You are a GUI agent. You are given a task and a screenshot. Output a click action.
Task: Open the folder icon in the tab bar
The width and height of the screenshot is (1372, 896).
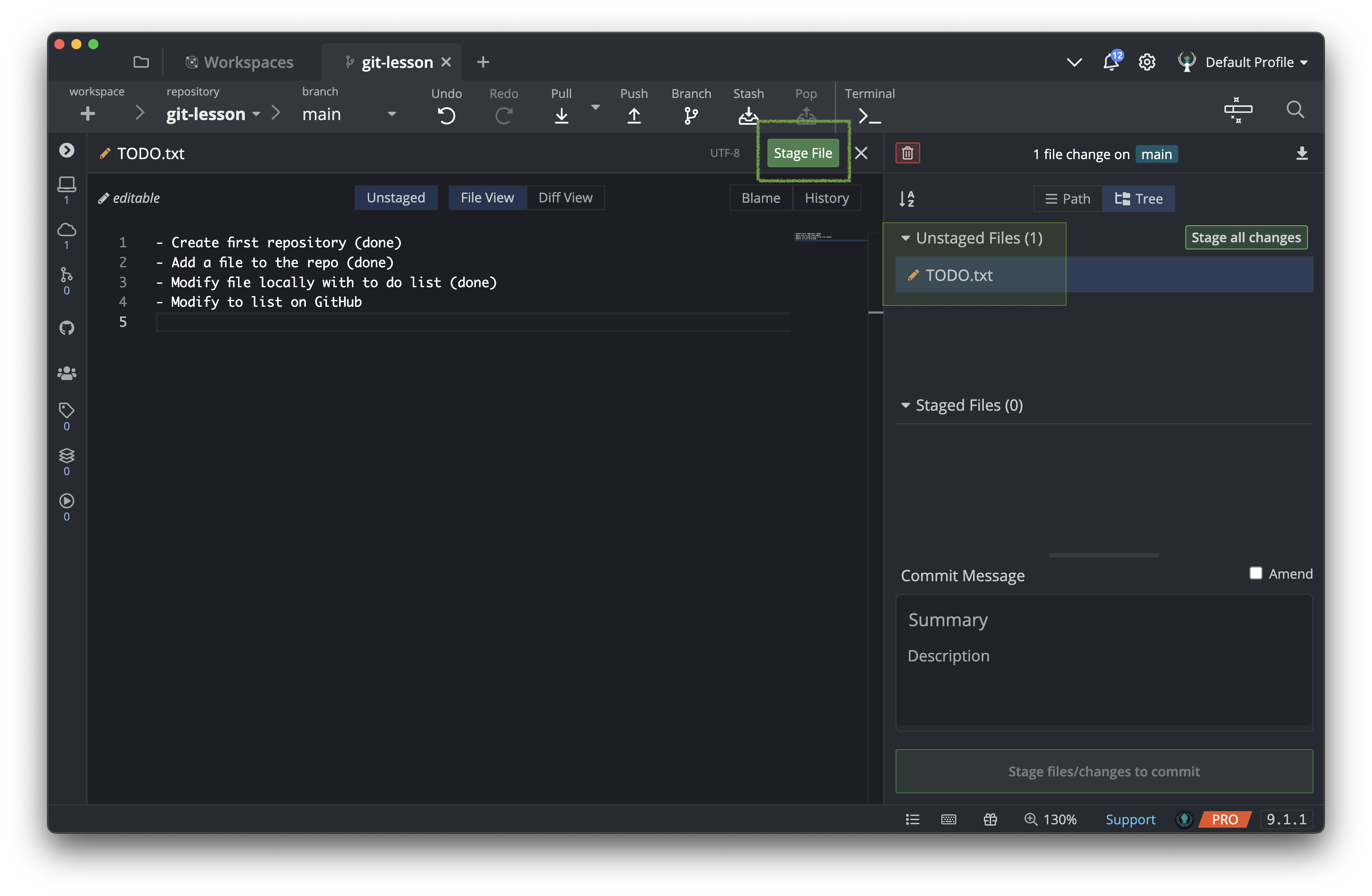click(141, 62)
